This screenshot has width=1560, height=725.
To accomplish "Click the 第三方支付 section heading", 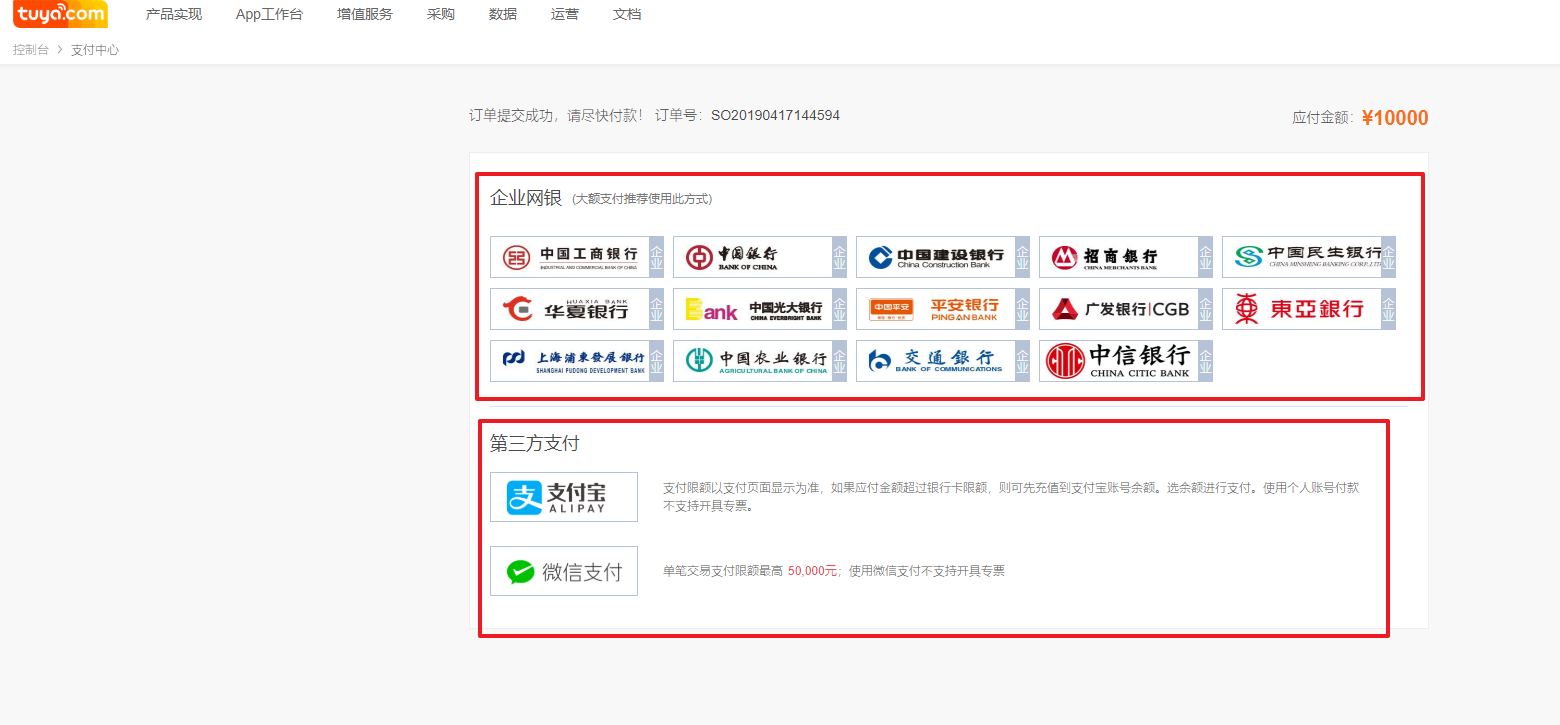I will click(x=535, y=443).
